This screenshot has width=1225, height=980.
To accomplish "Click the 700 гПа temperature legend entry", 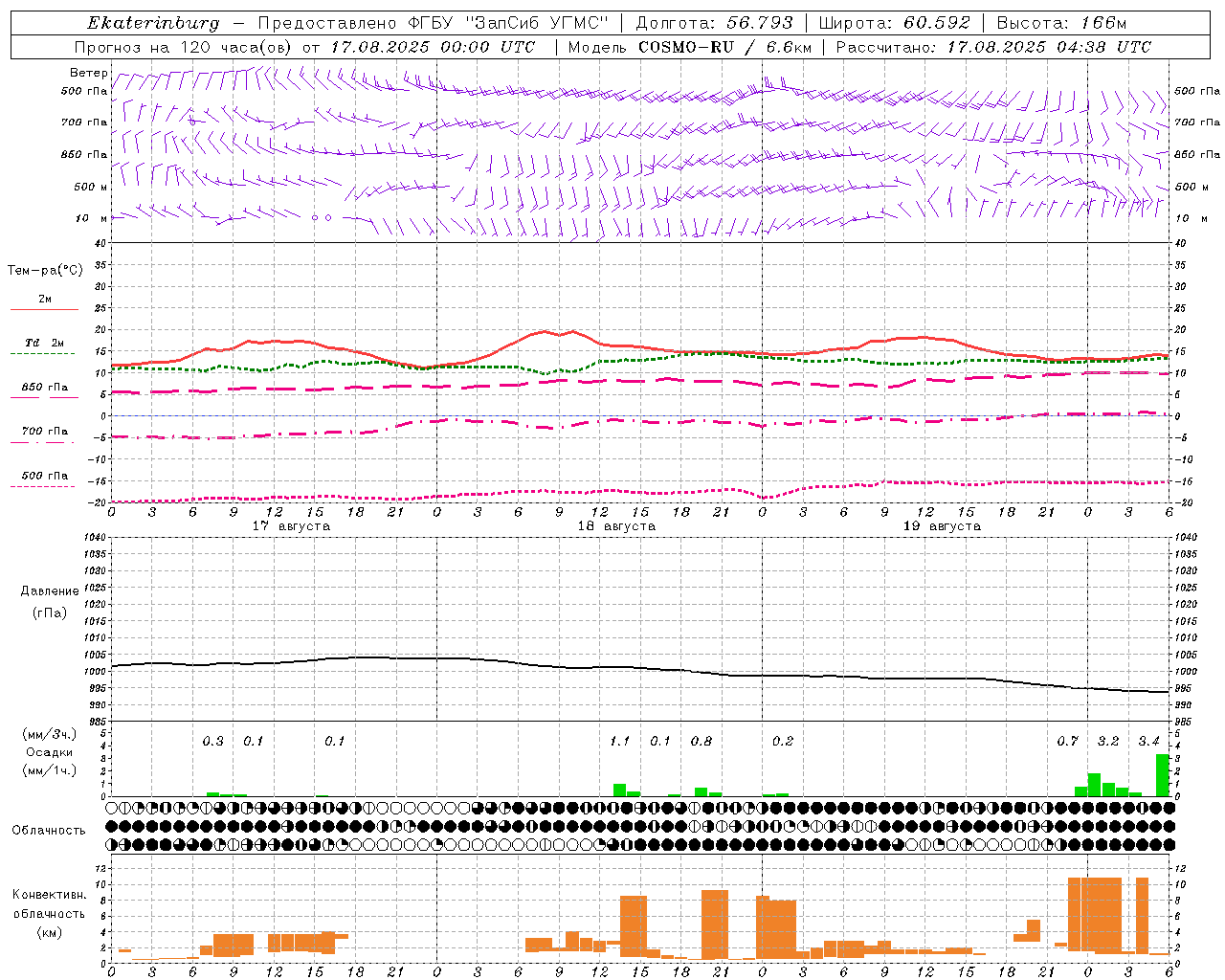I will tap(44, 433).
